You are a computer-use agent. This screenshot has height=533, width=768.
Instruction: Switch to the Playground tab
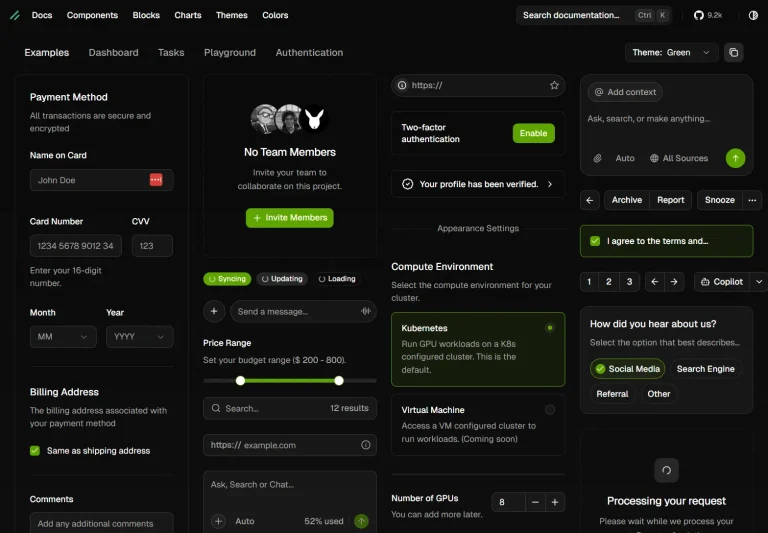(x=230, y=52)
